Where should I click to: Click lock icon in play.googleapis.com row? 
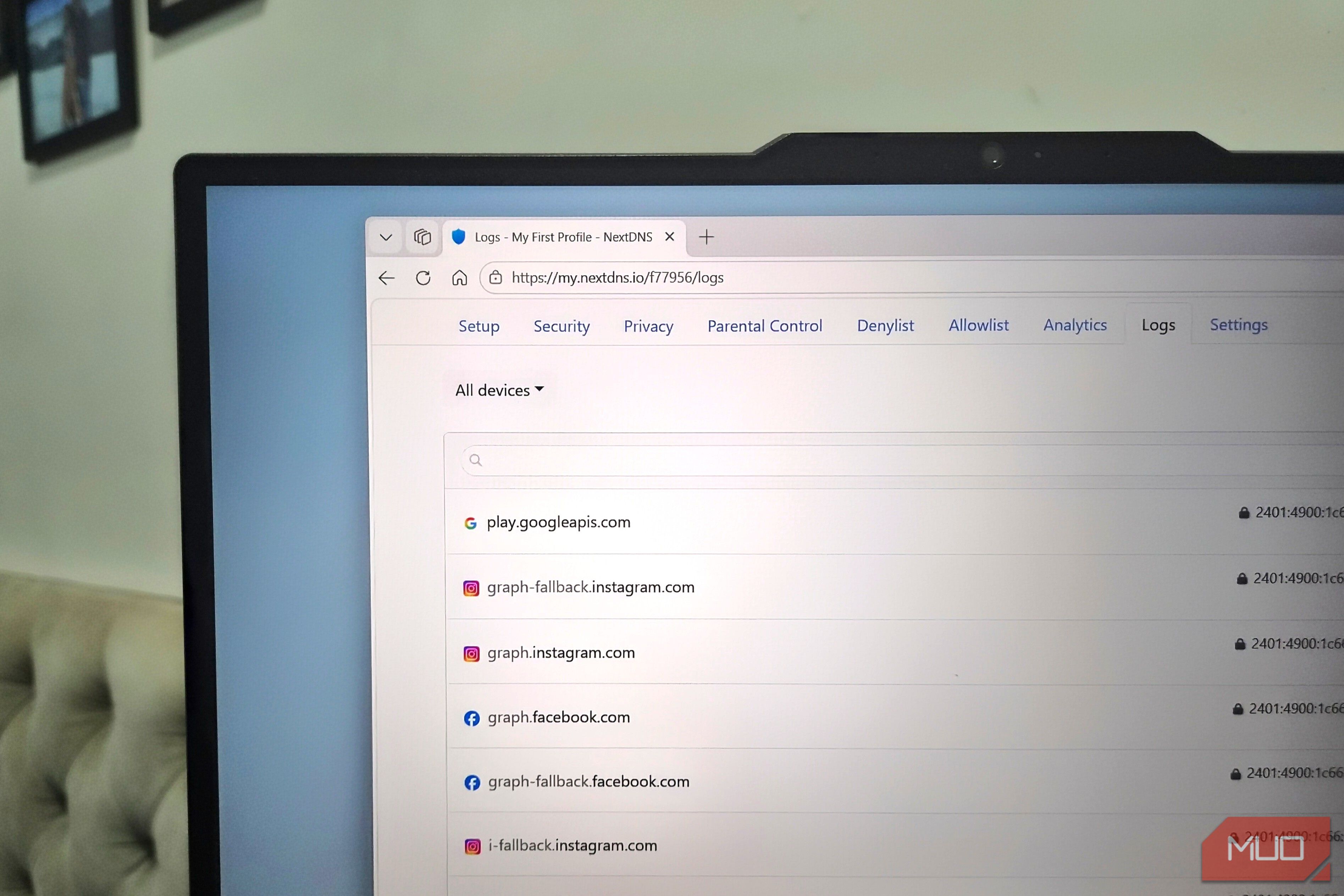(1244, 513)
